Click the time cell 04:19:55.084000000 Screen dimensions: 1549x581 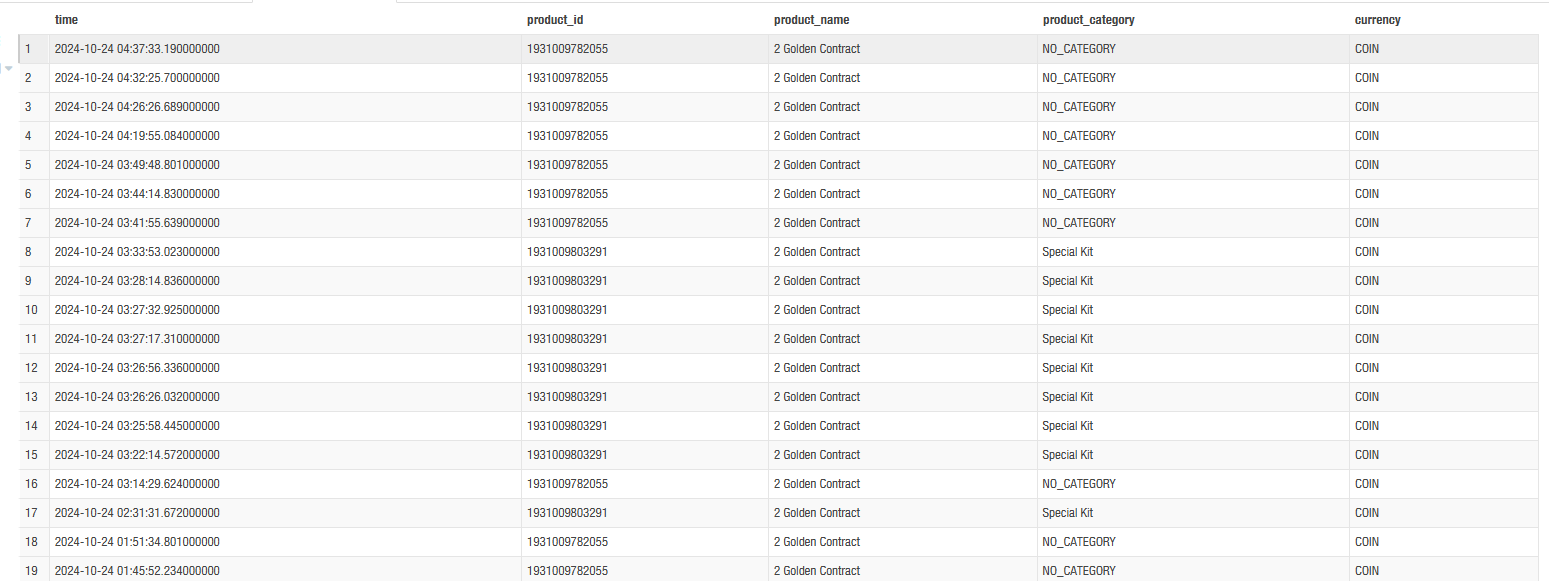tap(137, 136)
